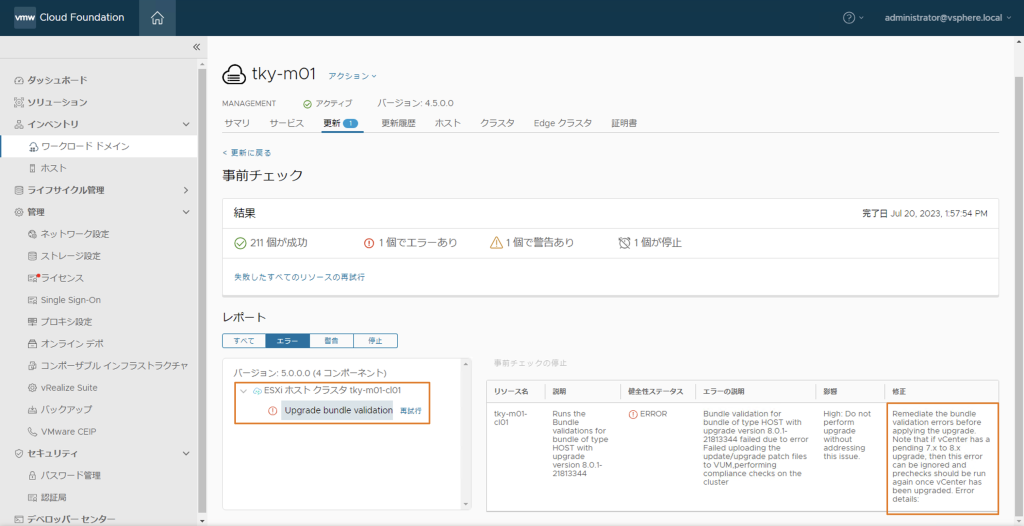Collapse the 管理 section chevron
Screen dimensions: 1024x526
(x=186, y=212)
